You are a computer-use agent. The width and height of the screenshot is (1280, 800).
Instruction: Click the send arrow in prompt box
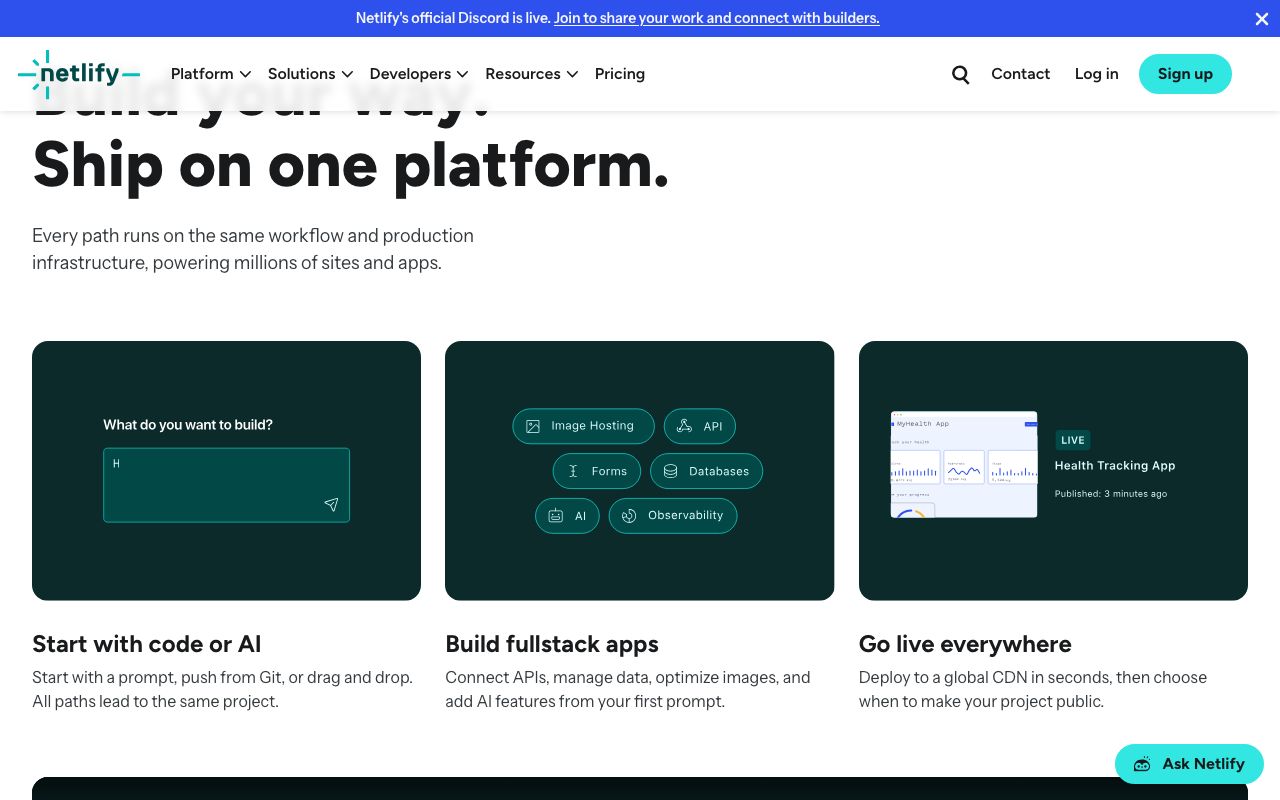pos(331,505)
